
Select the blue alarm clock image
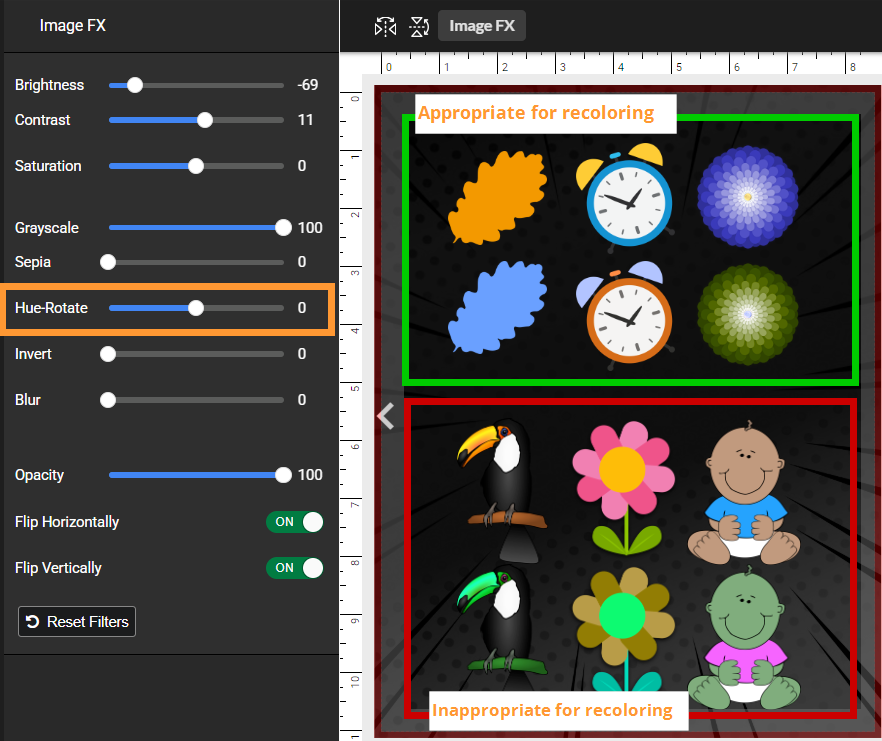click(x=627, y=196)
